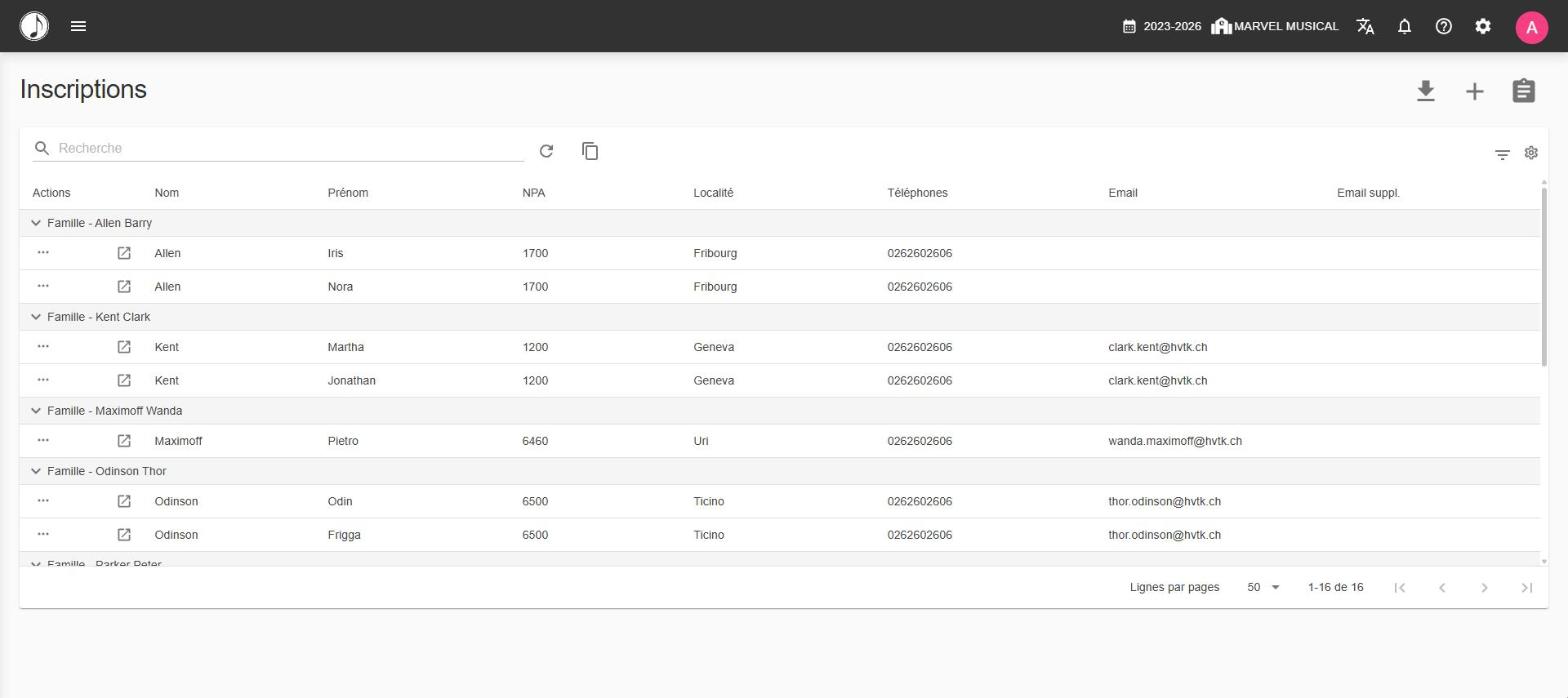Sort table by Localité column header
This screenshot has height=698, width=1568.
[713, 193]
